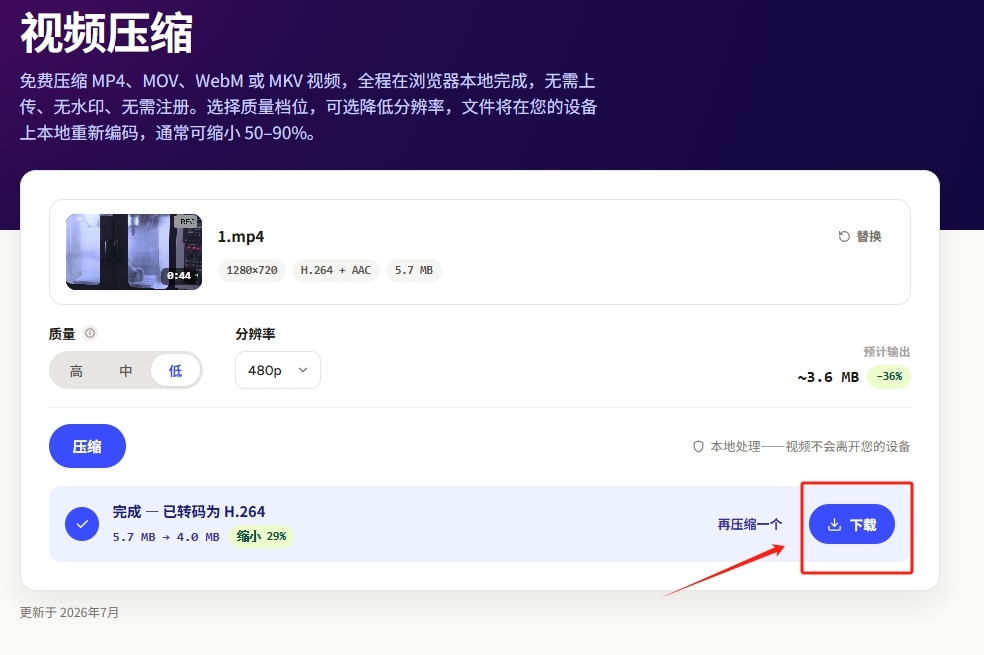This screenshot has height=655, width=984.
Task: Click the 更新于 2026年7月 text
Action: point(69,612)
